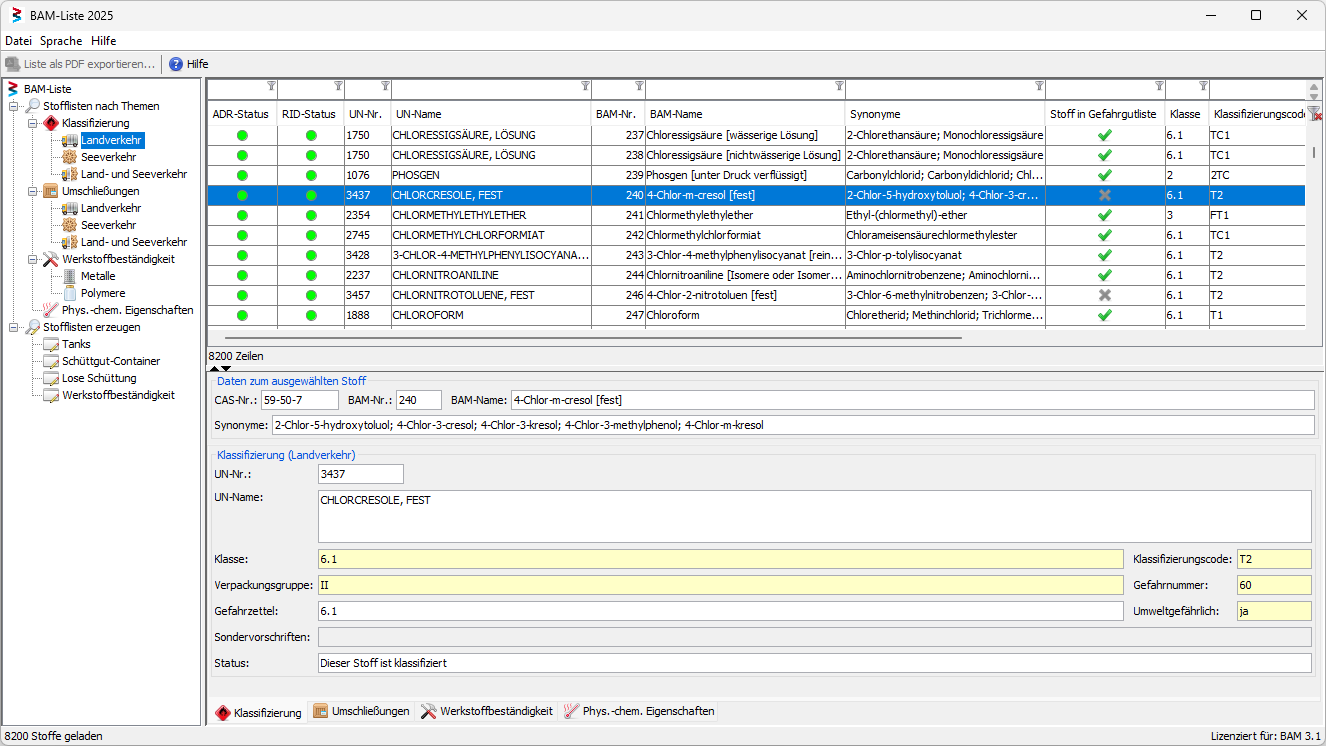The image size is (1326, 746).
Task: Click the filter funnel above the UN-Nr. column
Action: pyautogui.click(x=386, y=86)
